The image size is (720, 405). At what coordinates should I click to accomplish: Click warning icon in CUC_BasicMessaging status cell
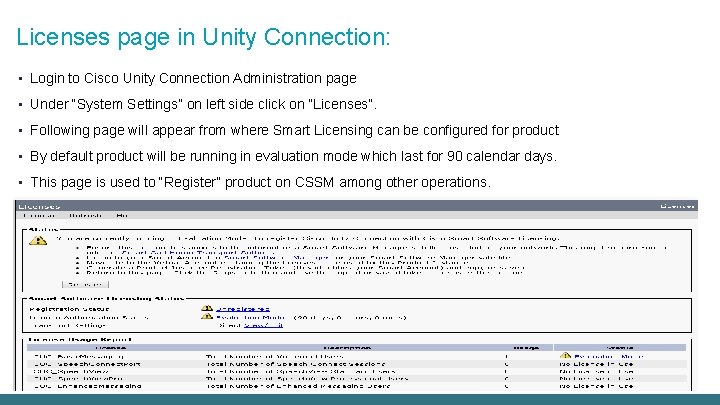(565, 355)
